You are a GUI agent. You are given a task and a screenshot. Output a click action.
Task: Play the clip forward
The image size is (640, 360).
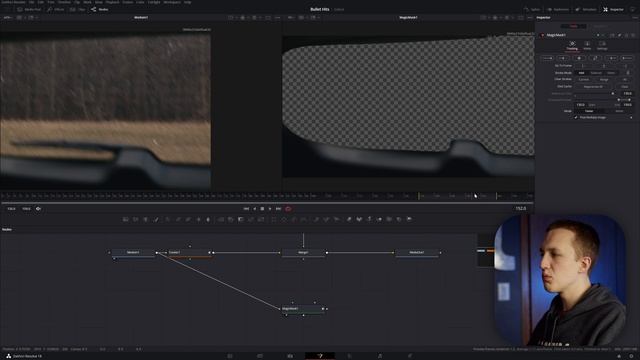click(x=270, y=209)
